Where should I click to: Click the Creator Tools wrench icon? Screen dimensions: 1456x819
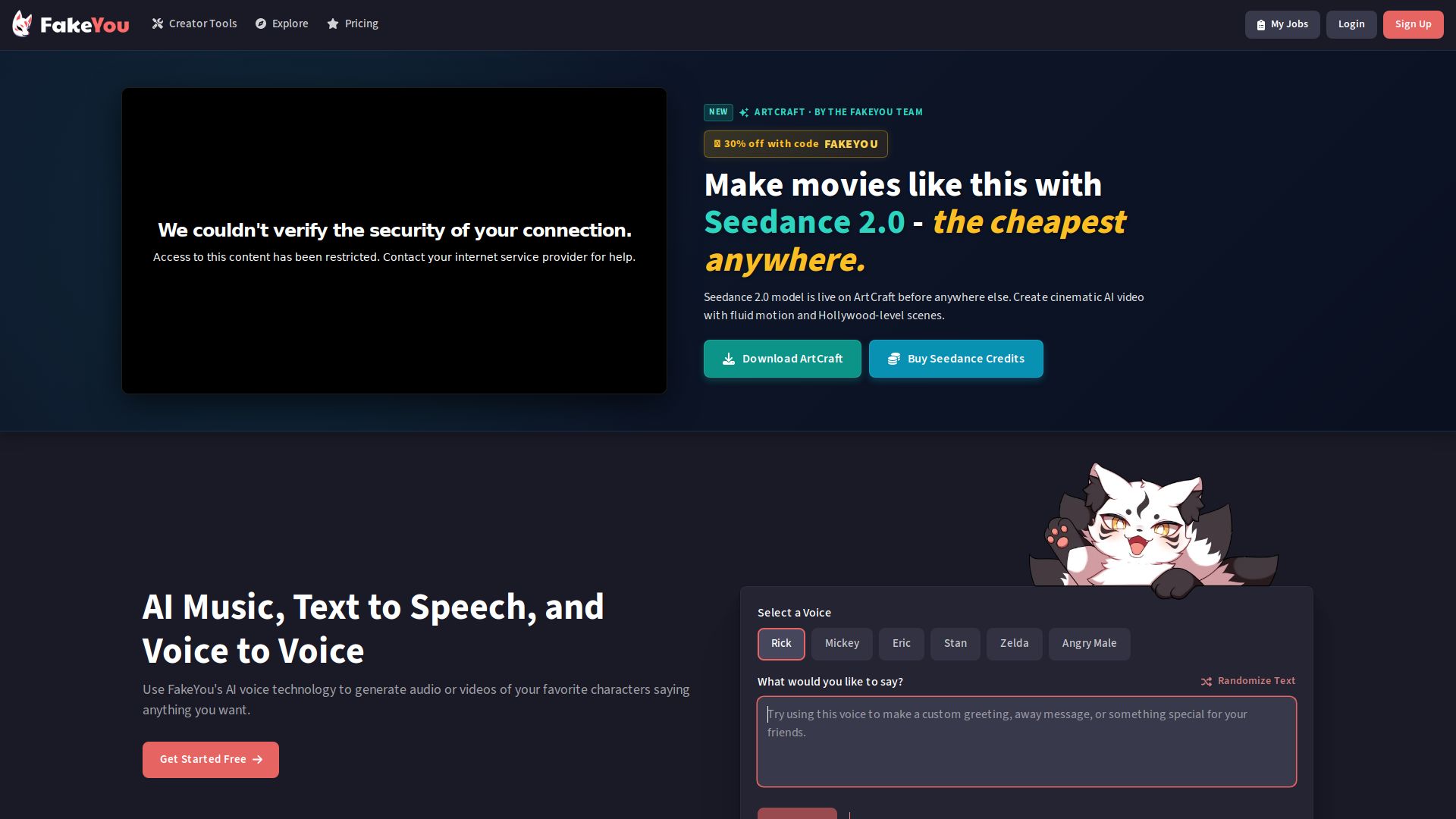pos(158,24)
